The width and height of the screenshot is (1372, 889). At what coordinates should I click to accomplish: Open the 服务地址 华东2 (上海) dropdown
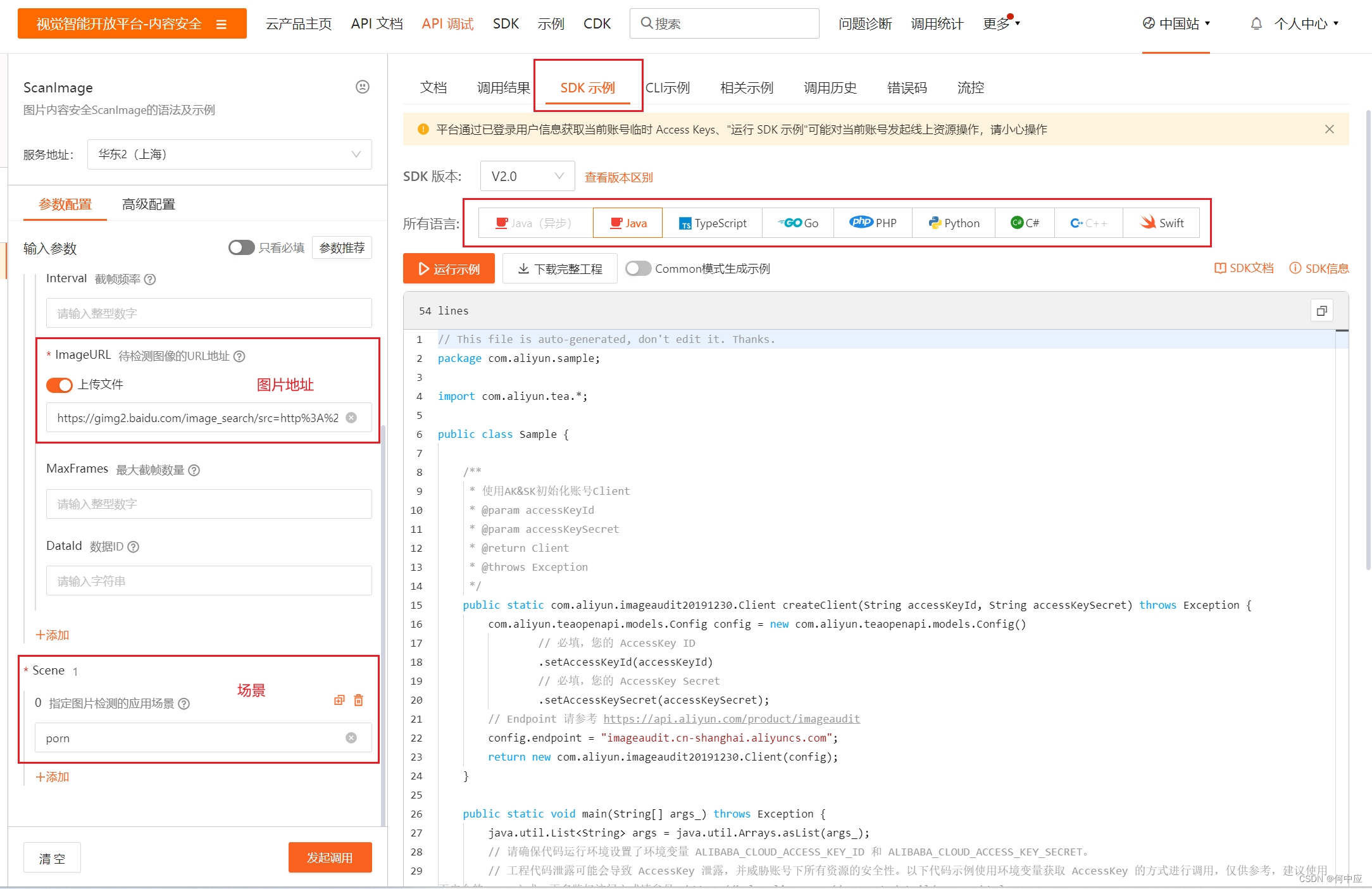point(229,154)
